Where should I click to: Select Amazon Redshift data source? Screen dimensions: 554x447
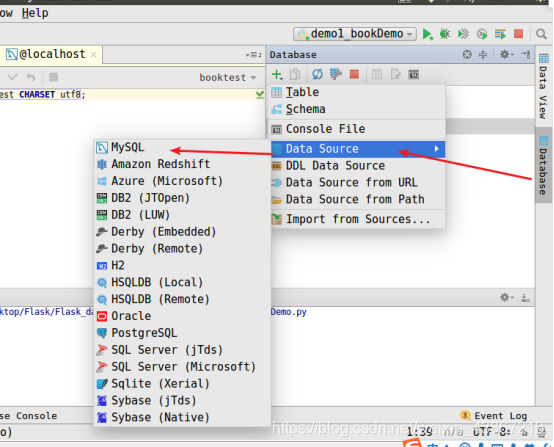(x=182, y=164)
